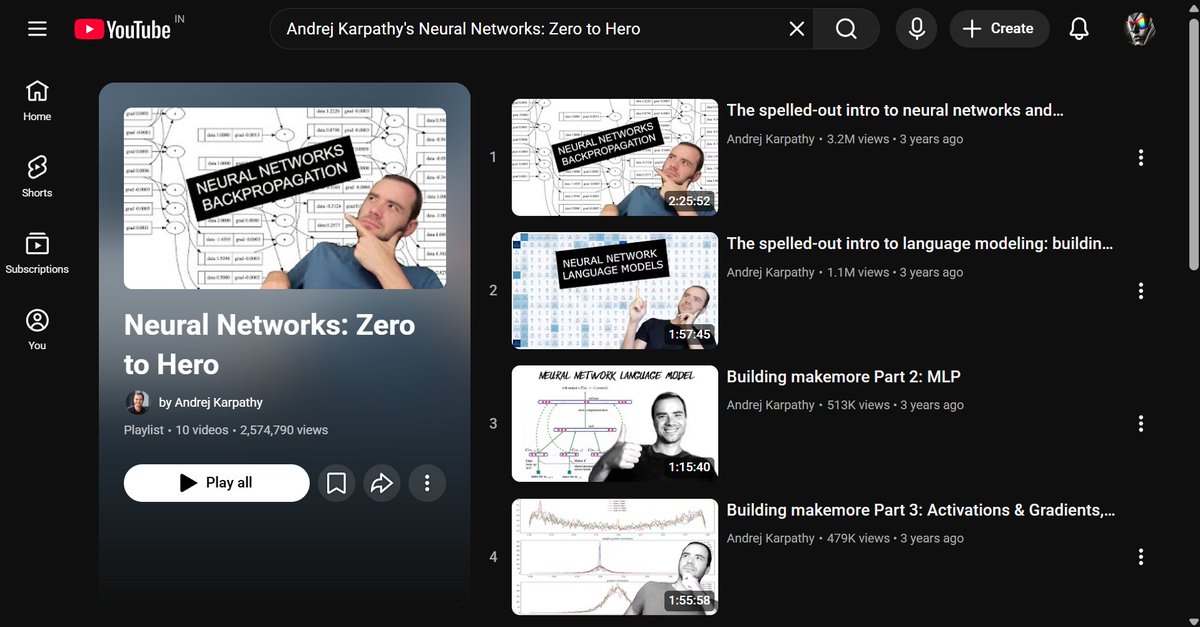Image resolution: width=1200 pixels, height=627 pixels.
Task: Open Andrej Karpathy channel from playlist header
Action: coord(211,402)
